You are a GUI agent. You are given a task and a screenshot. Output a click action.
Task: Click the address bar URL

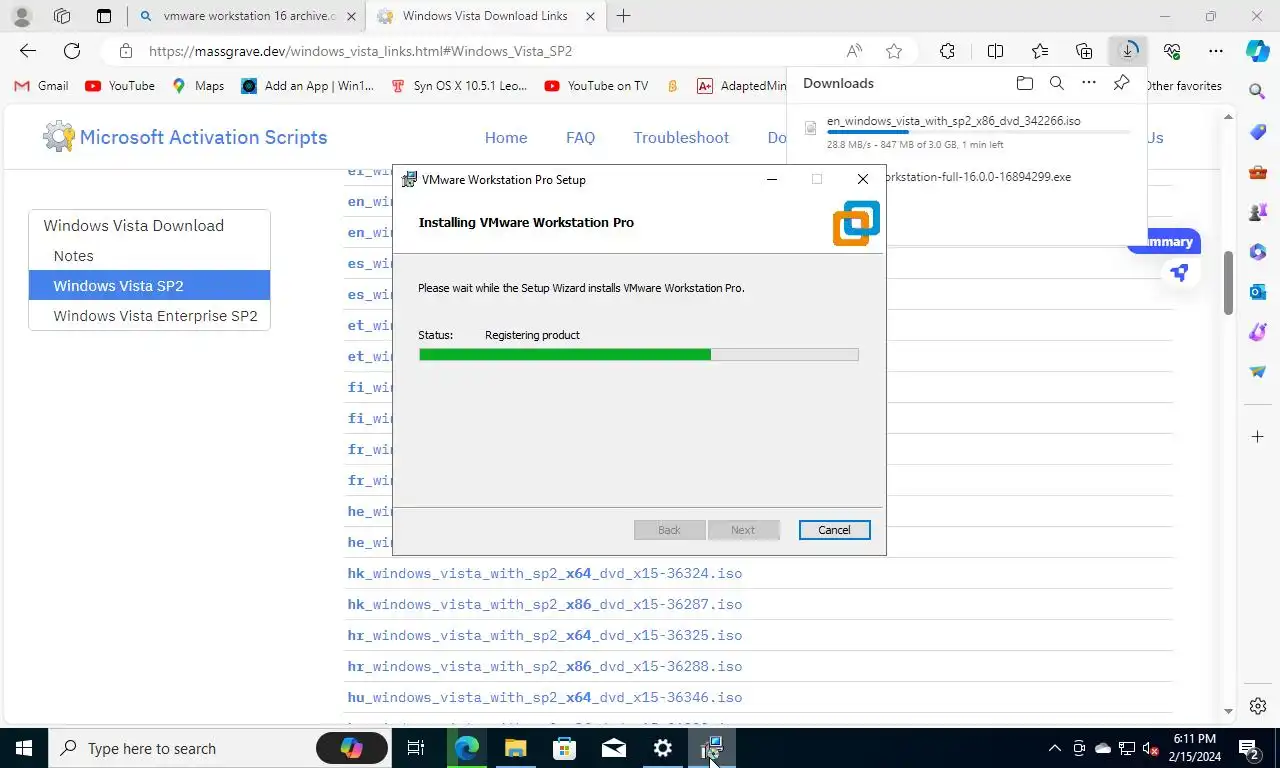point(361,51)
